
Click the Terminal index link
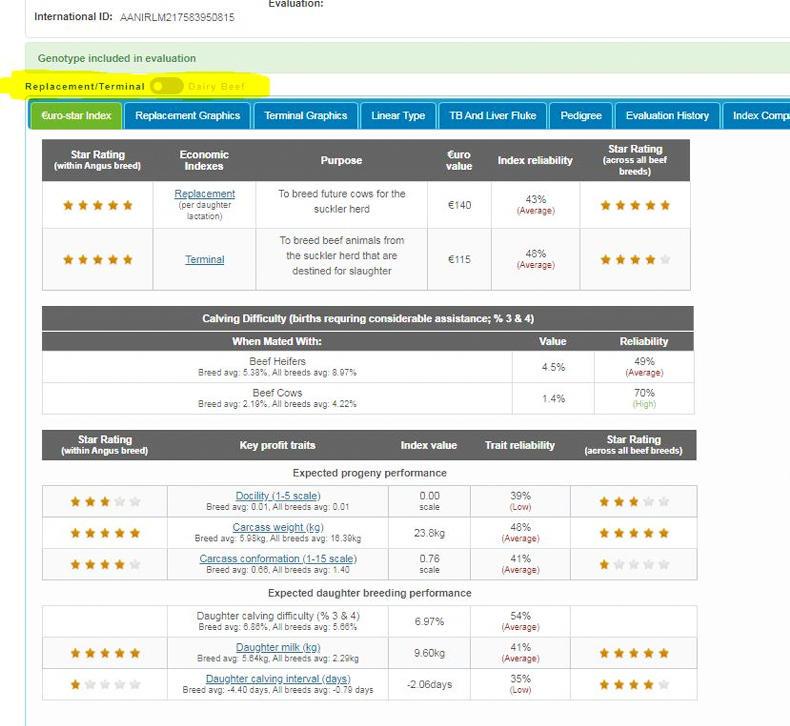click(204, 260)
